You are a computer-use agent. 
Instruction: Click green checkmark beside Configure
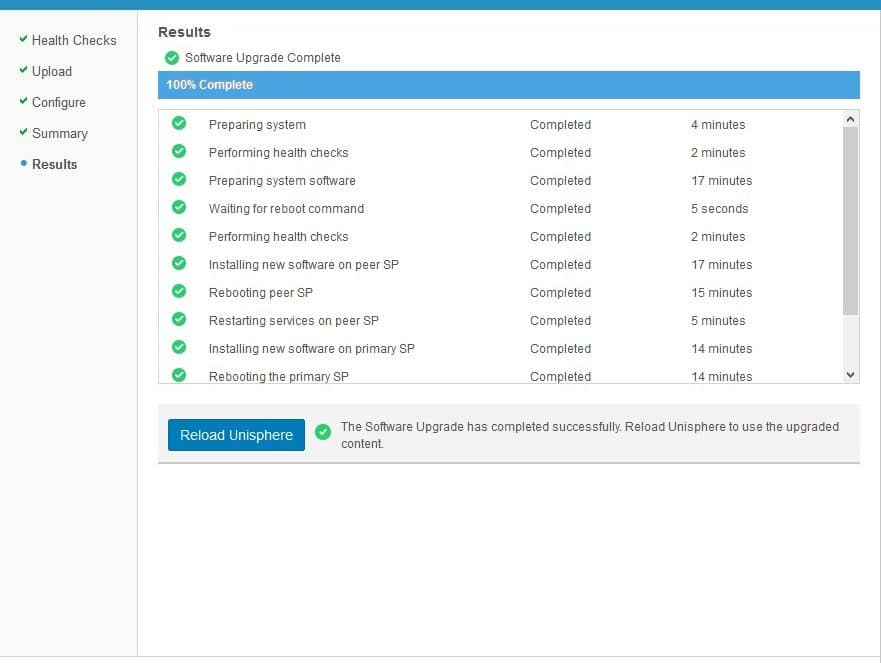tap(23, 101)
